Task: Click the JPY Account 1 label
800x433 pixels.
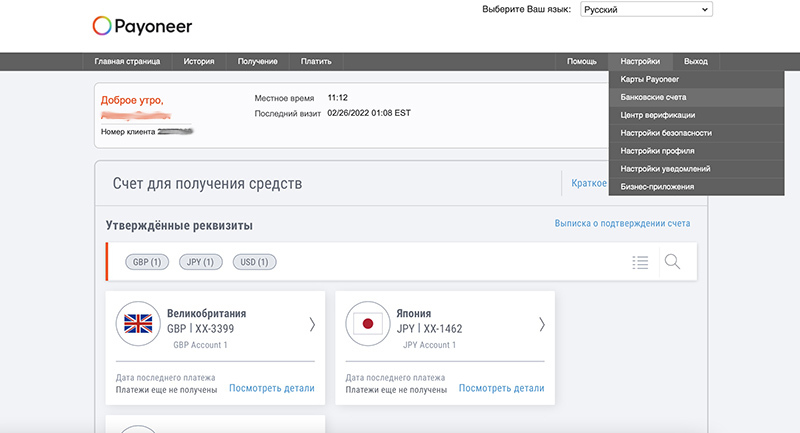Action: (430, 345)
